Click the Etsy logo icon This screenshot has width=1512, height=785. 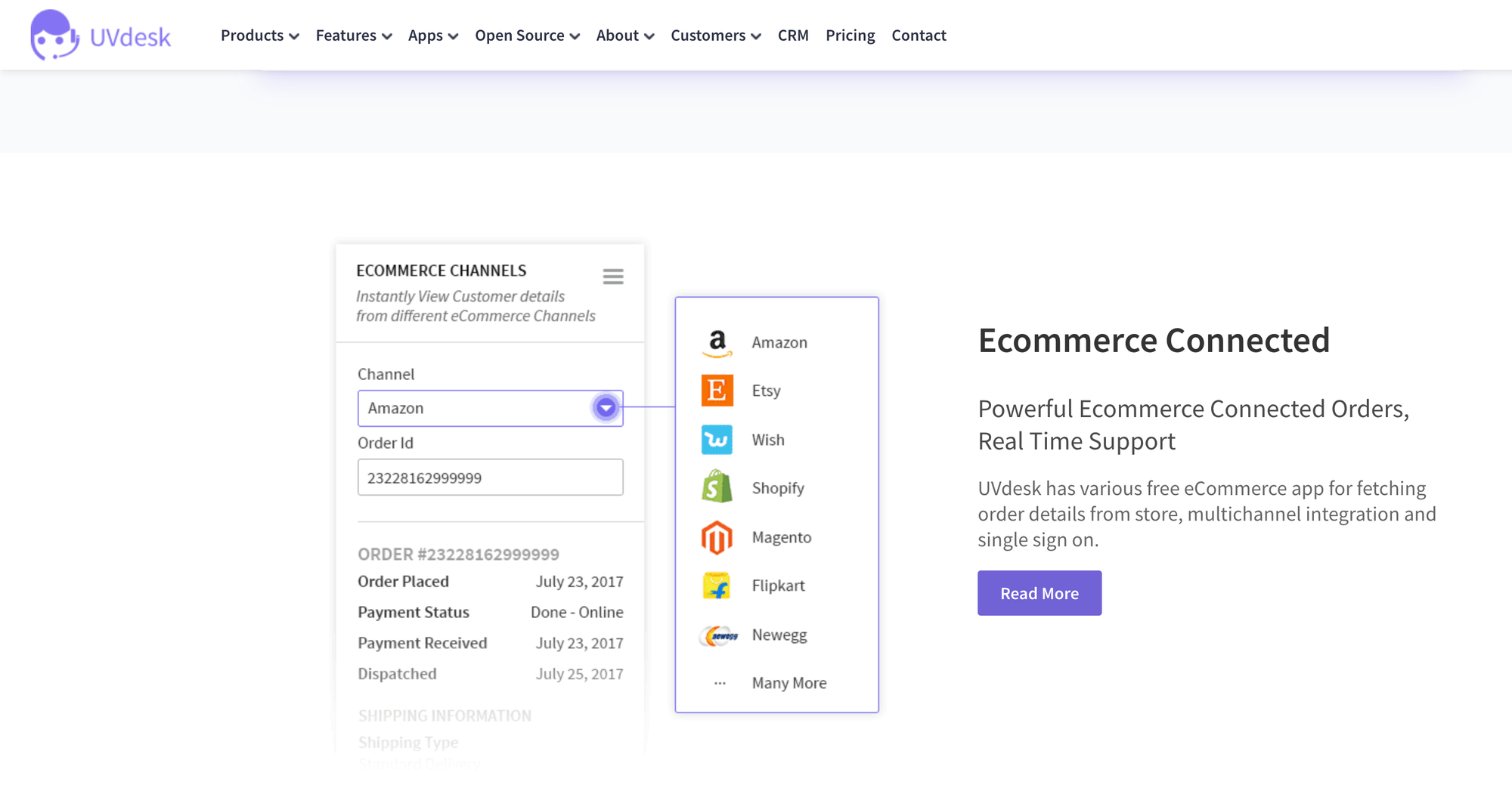(717, 391)
